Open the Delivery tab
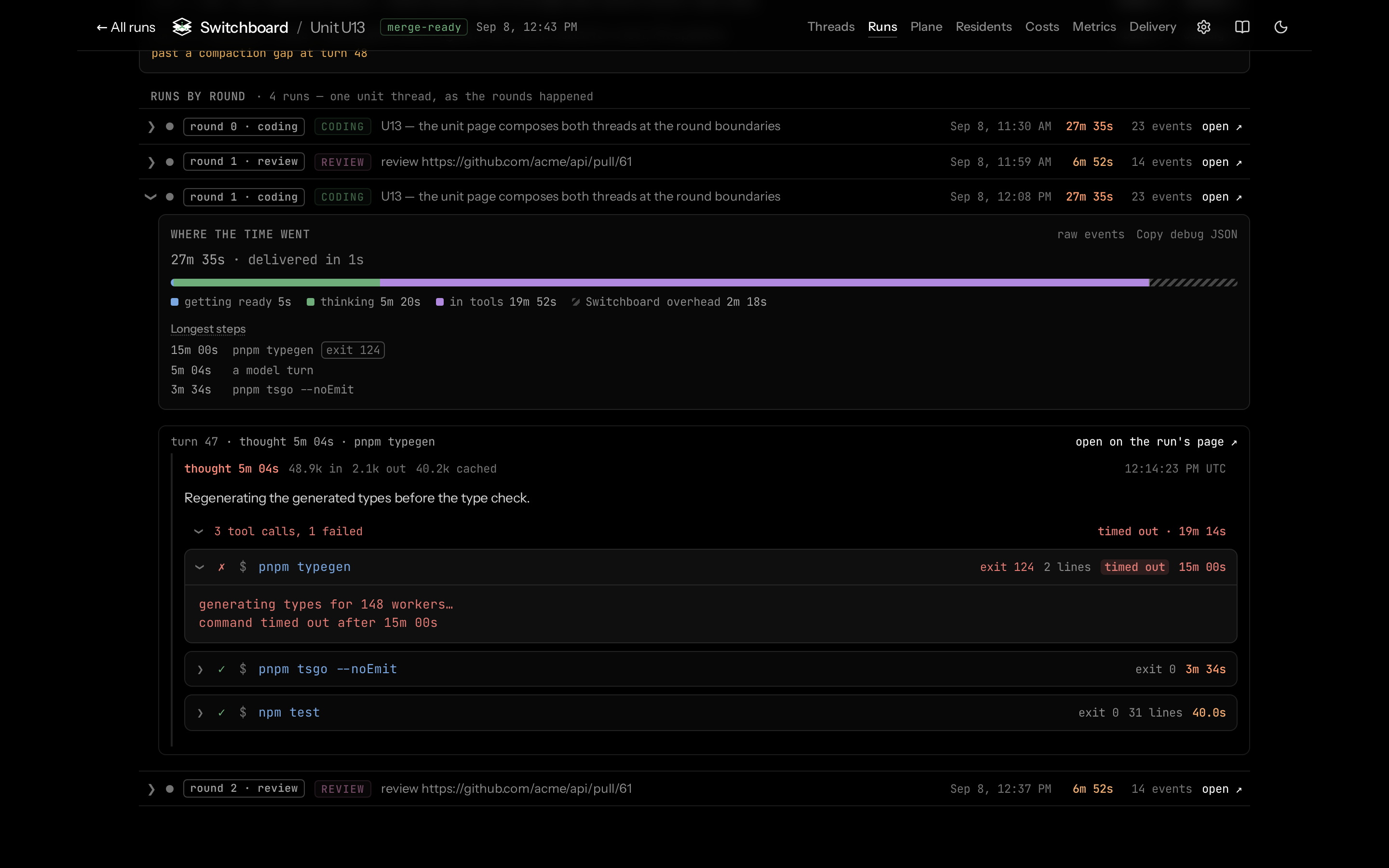The width and height of the screenshot is (1389, 868). 1153,27
